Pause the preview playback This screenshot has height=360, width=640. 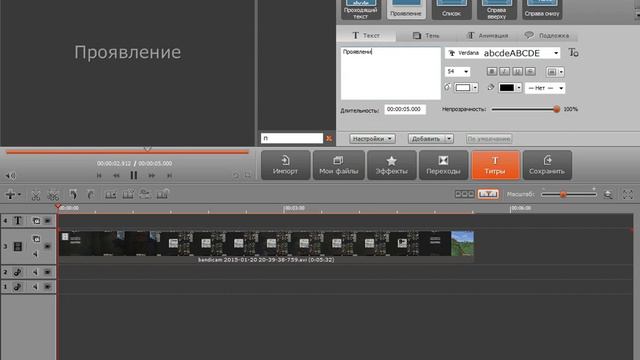point(133,176)
